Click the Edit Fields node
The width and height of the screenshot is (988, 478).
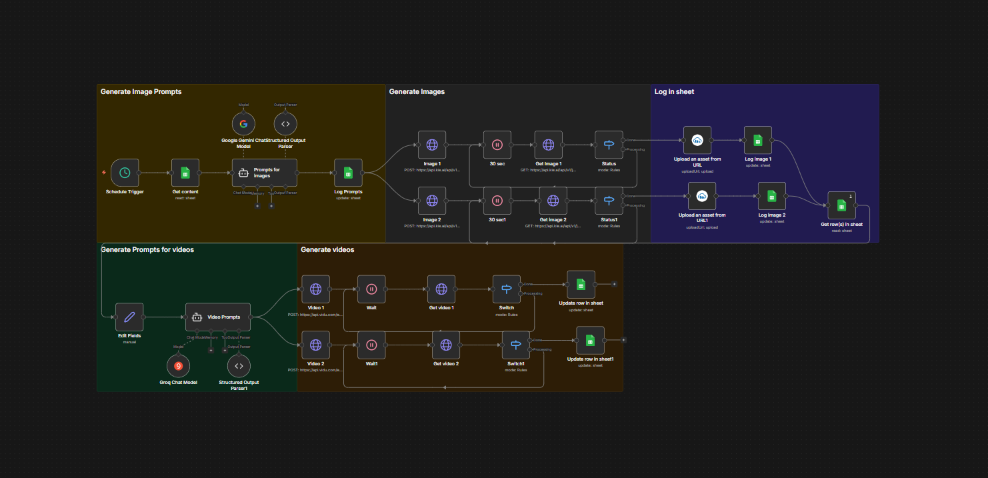[x=129, y=317]
